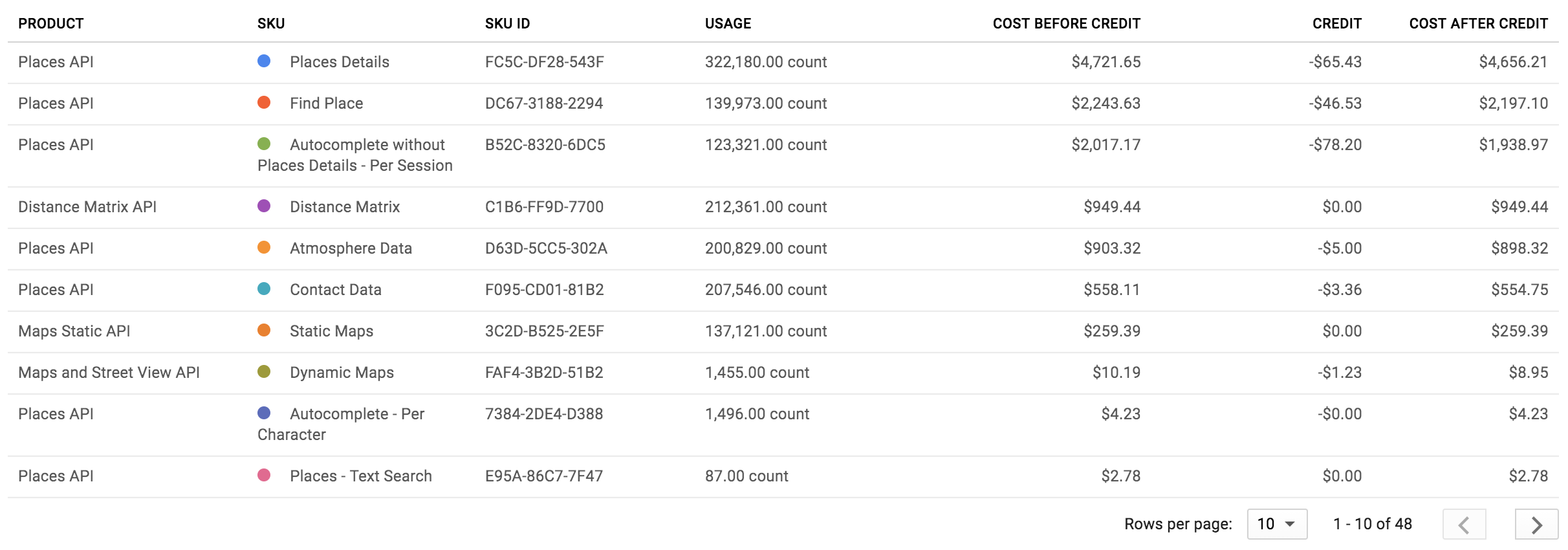Click the previous page arrow
Screen dimensions: 1568x550
pos(1464,524)
